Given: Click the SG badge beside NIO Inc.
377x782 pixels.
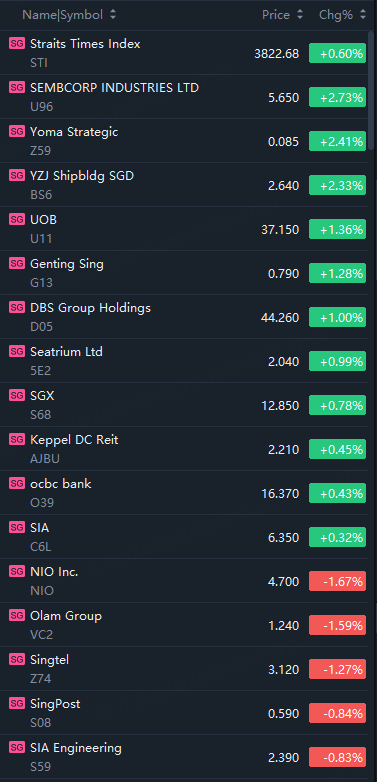Looking at the screenshot, I should coord(17,571).
